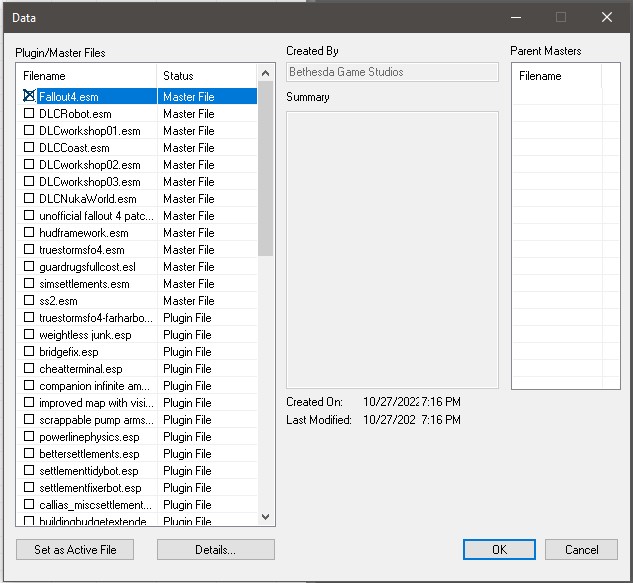Enable the truestormsfo4.esm checkbox
633x583 pixels.
coord(29,249)
